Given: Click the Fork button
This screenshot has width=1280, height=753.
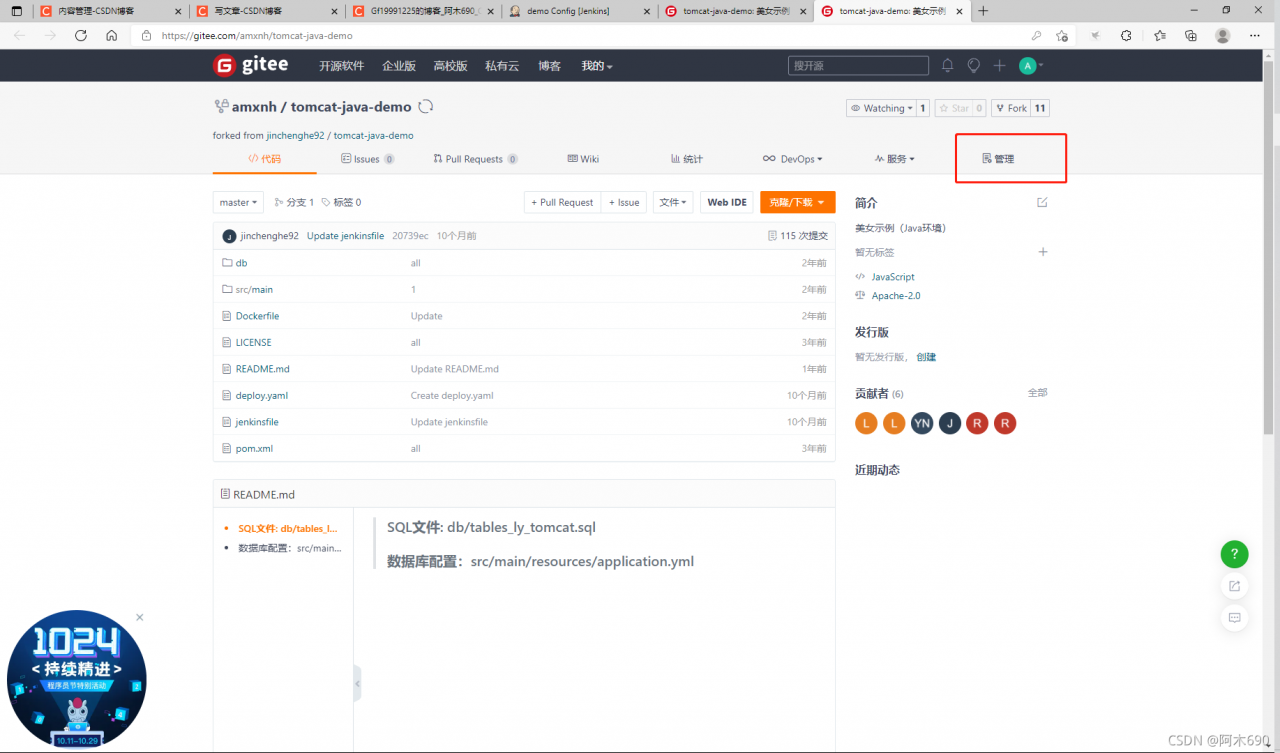Looking at the screenshot, I should coord(1011,108).
